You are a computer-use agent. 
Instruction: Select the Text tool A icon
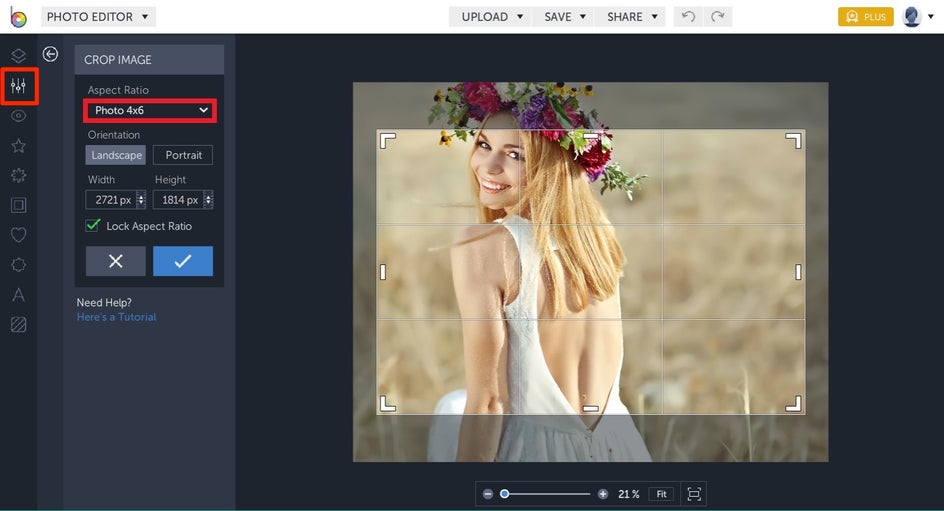pos(19,294)
